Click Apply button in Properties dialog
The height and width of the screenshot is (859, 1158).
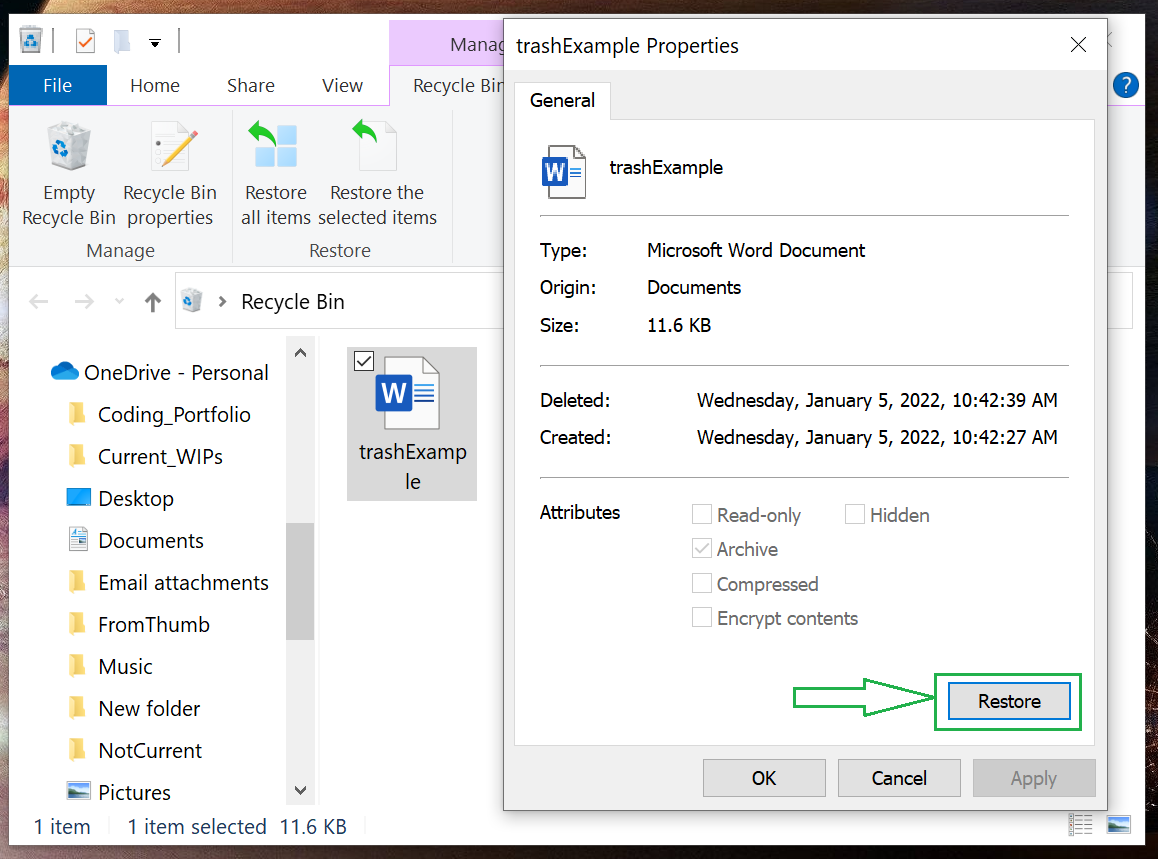pyautogui.click(x=1034, y=778)
